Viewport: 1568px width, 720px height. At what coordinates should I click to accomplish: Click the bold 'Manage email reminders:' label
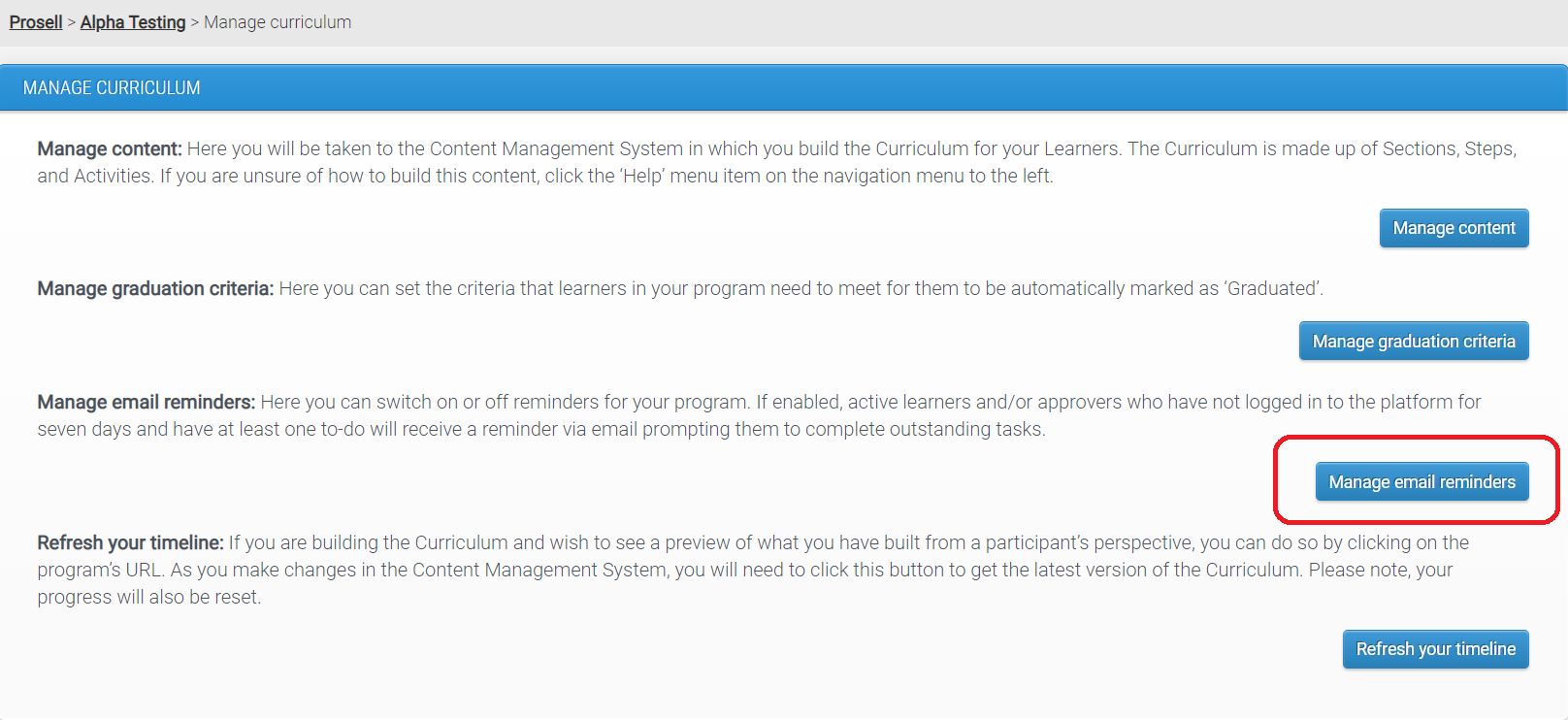coord(147,402)
